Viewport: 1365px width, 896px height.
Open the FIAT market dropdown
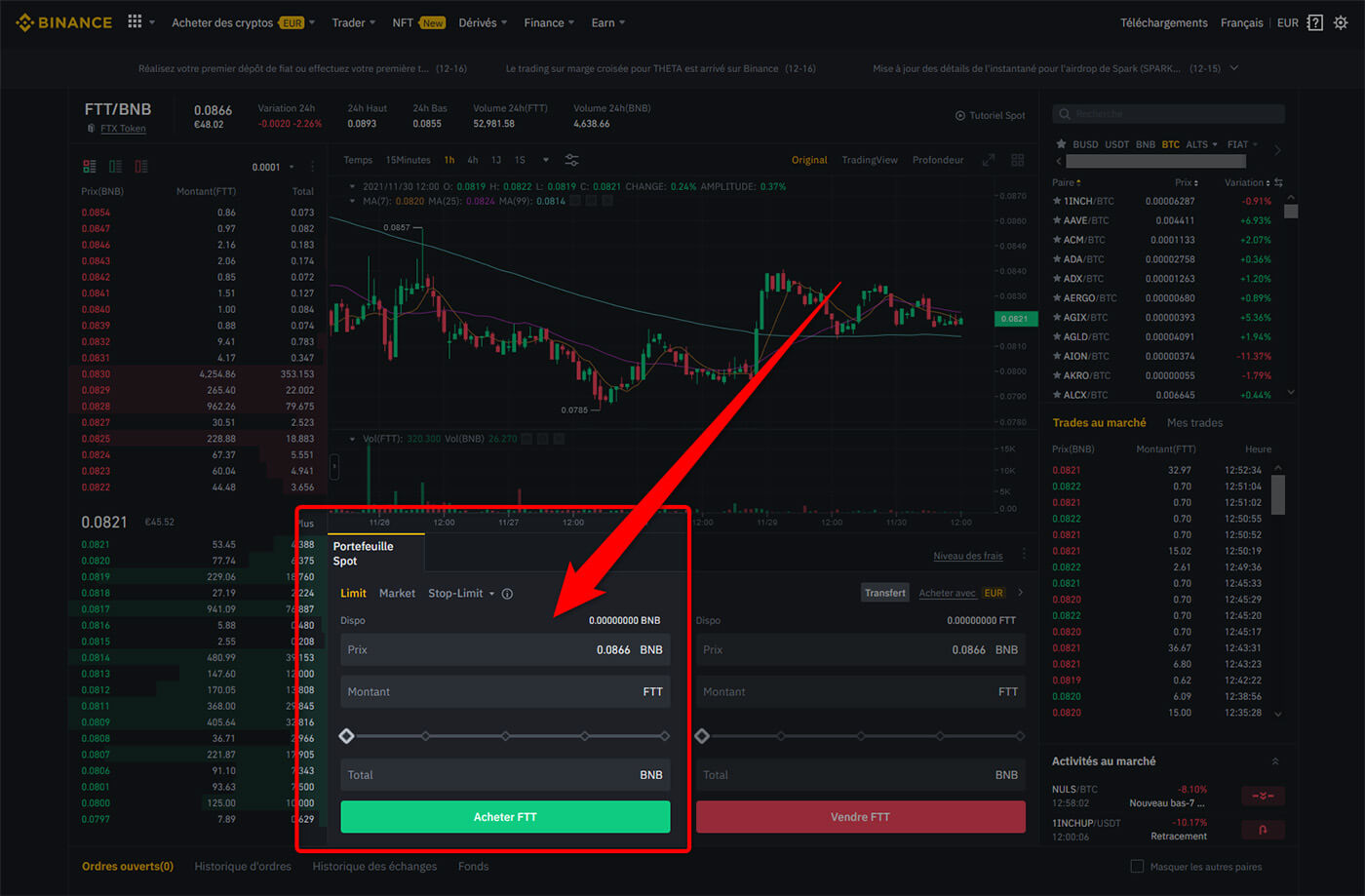click(1242, 144)
